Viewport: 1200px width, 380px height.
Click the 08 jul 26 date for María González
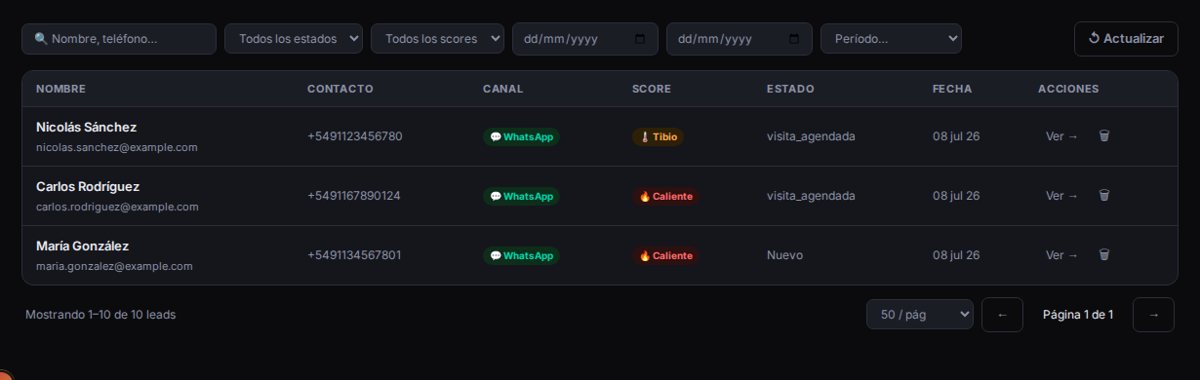(x=956, y=255)
